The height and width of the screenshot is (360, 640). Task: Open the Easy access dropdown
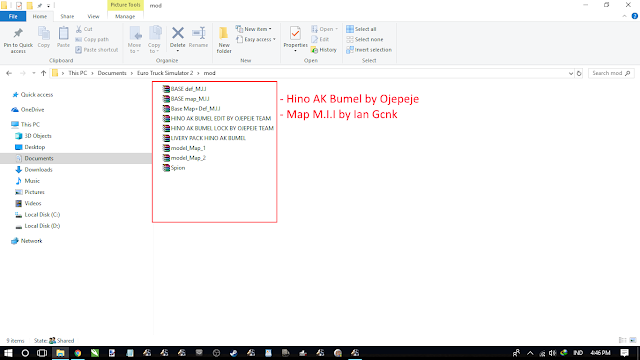point(256,39)
